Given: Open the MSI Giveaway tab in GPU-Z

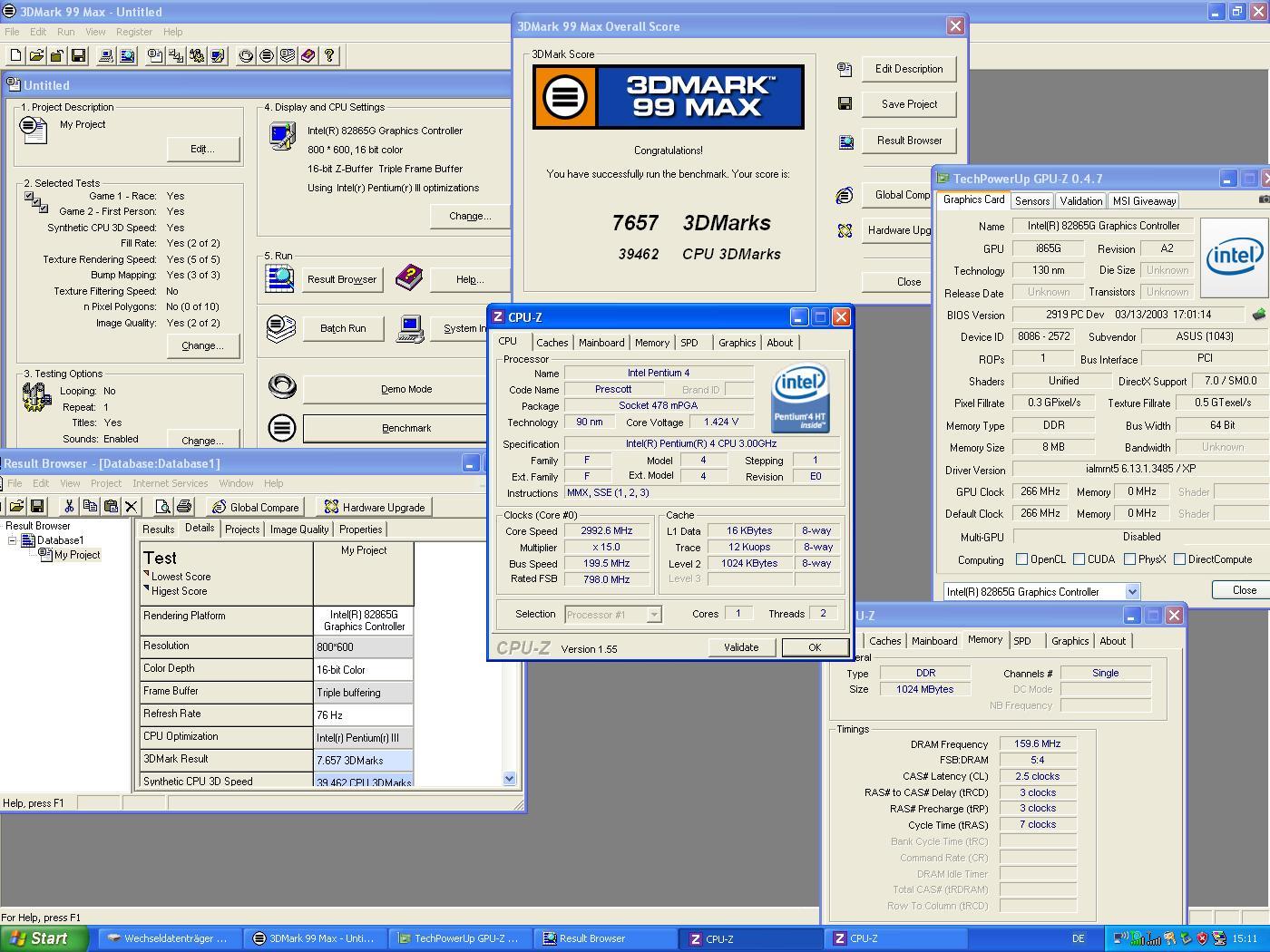Looking at the screenshot, I should (x=1144, y=201).
